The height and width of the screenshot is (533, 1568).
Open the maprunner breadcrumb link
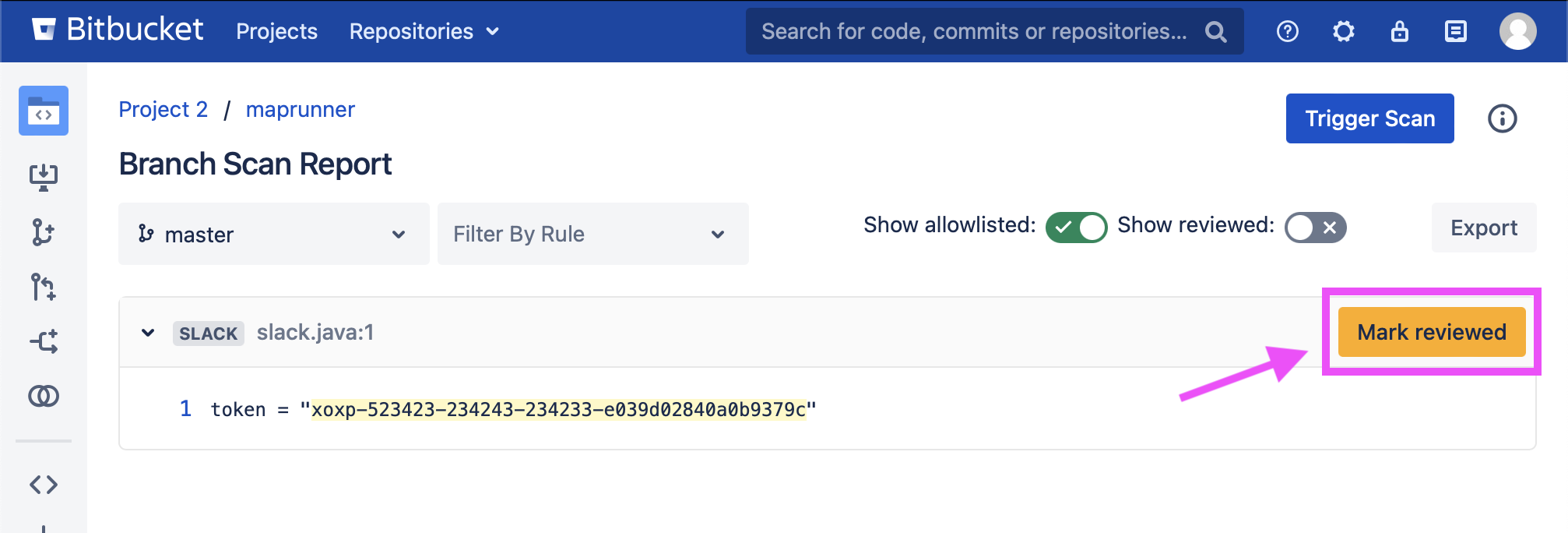300,109
